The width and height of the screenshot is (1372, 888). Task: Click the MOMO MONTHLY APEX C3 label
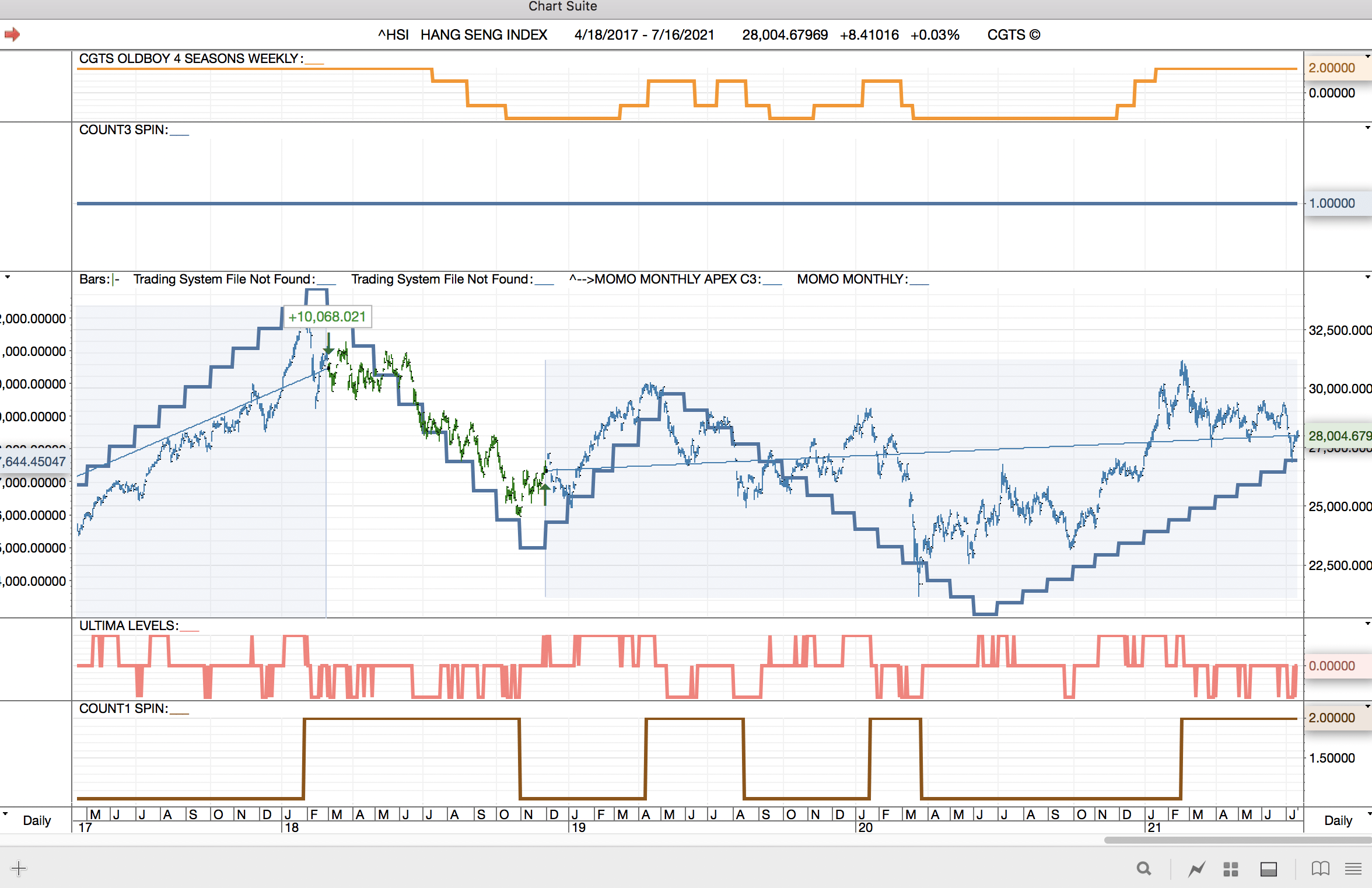click(677, 279)
